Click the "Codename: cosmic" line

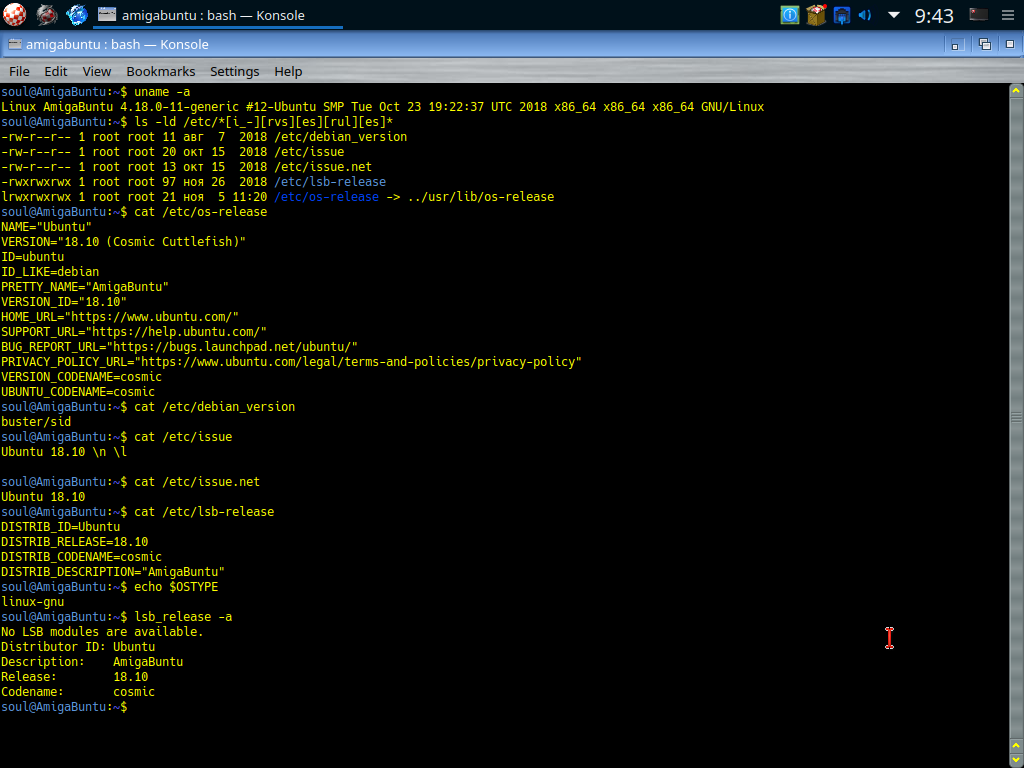[78, 693]
